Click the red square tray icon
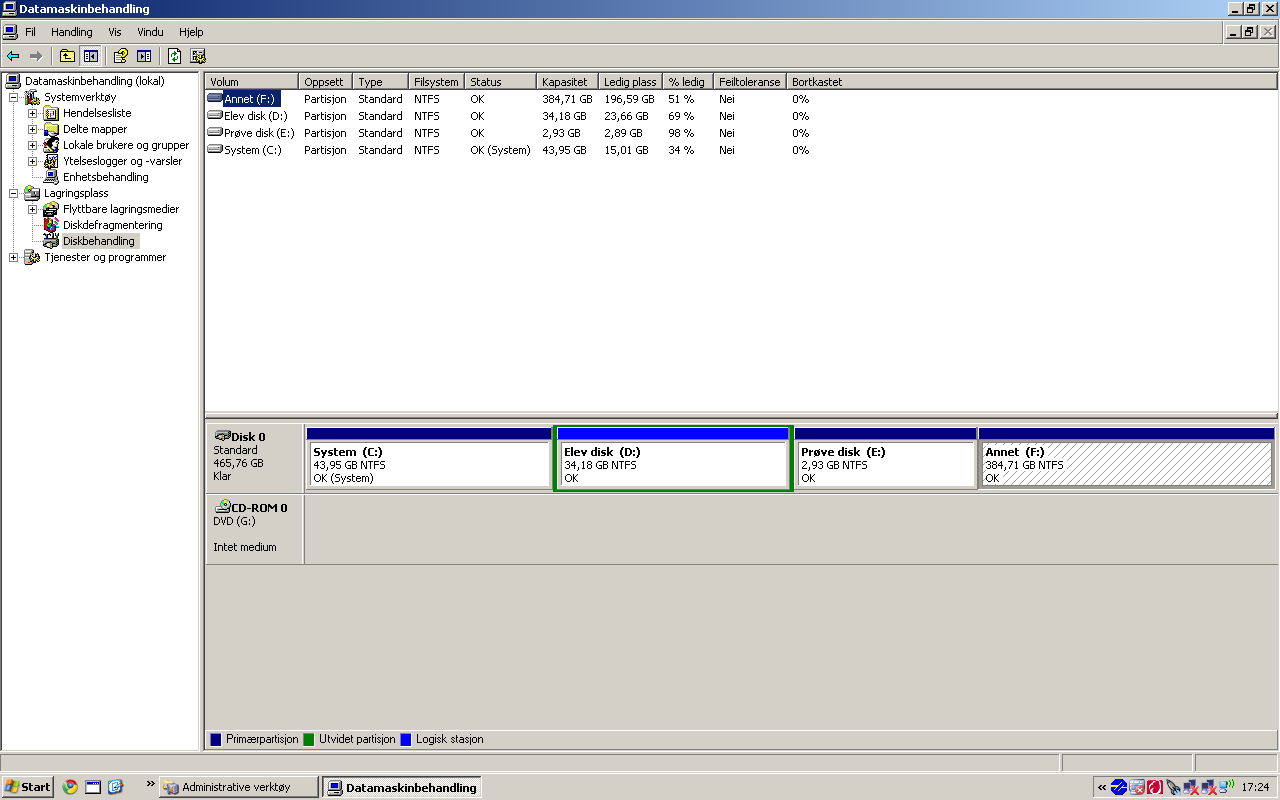 pyautogui.click(x=1155, y=788)
